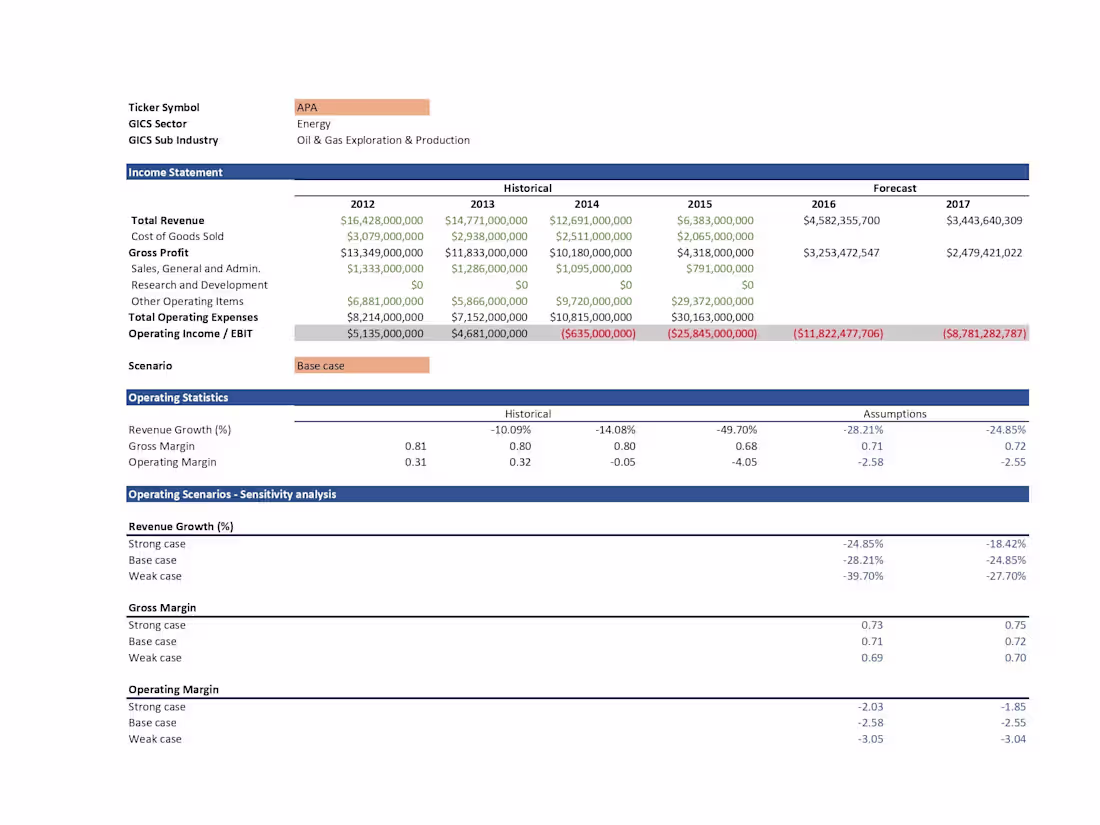The height and width of the screenshot is (825, 1100).
Task: Select the Cost of Goods Sold 2013 value
Action: (x=489, y=236)
